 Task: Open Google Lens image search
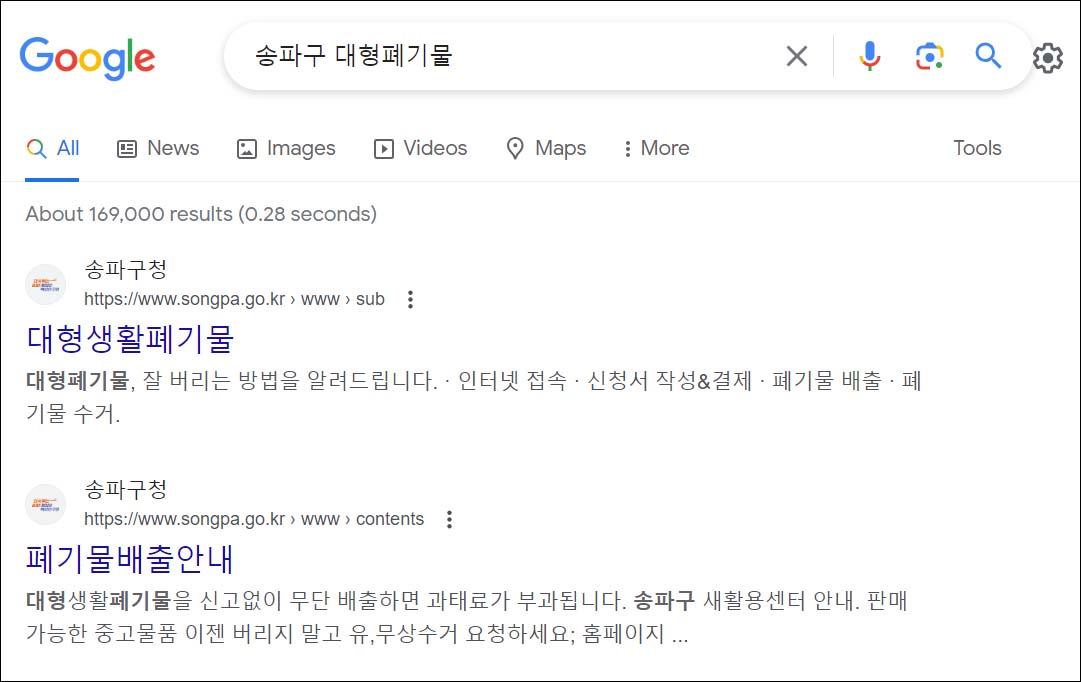929,57
